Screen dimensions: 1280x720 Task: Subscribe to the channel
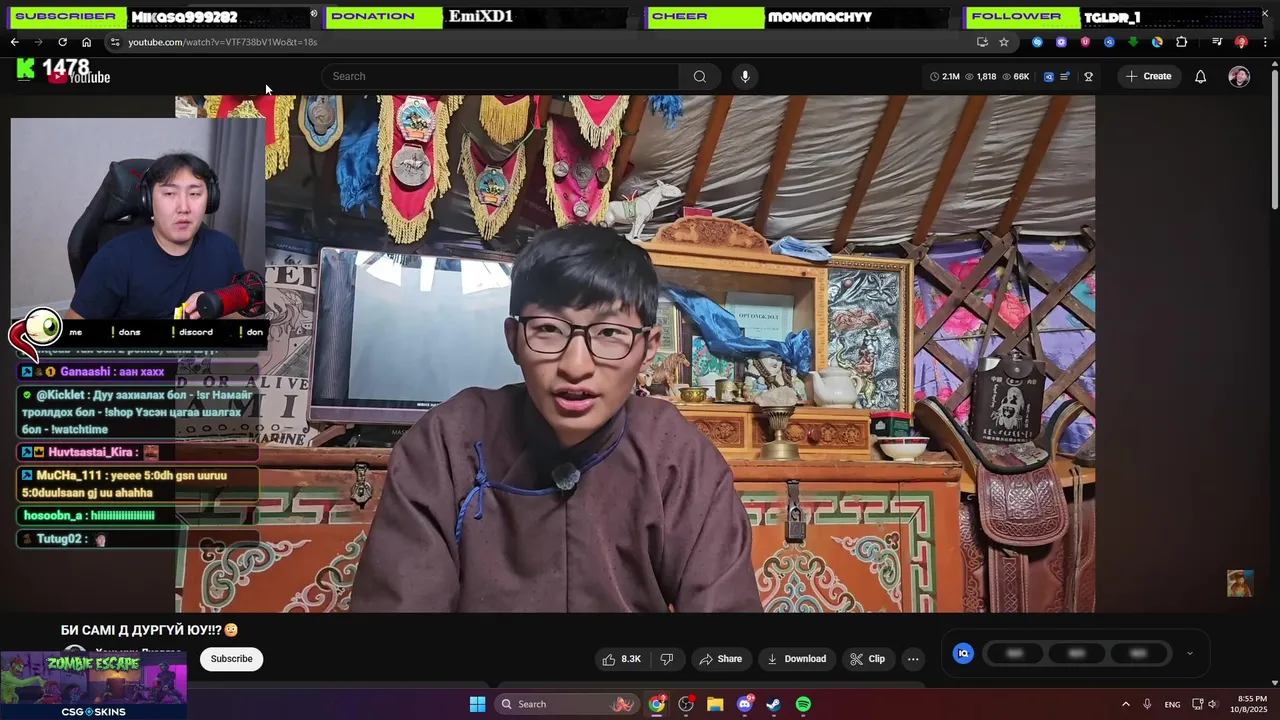[x=231, y=659]
